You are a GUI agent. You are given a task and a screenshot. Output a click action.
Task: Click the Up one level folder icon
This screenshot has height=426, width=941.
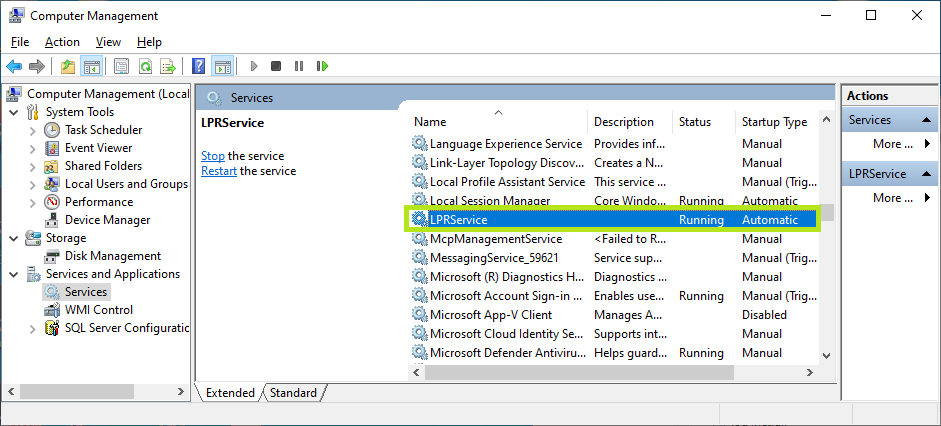pyautogui.click(x=68, y=66)
